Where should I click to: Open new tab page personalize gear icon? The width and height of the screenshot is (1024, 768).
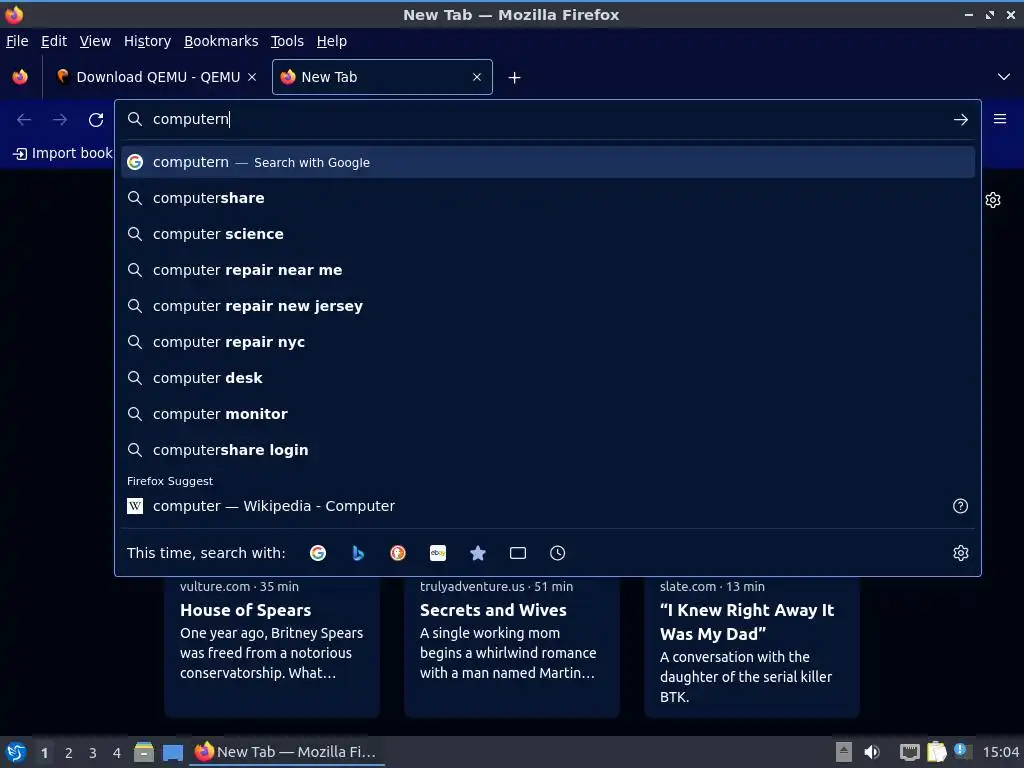(x=993, y=200)
